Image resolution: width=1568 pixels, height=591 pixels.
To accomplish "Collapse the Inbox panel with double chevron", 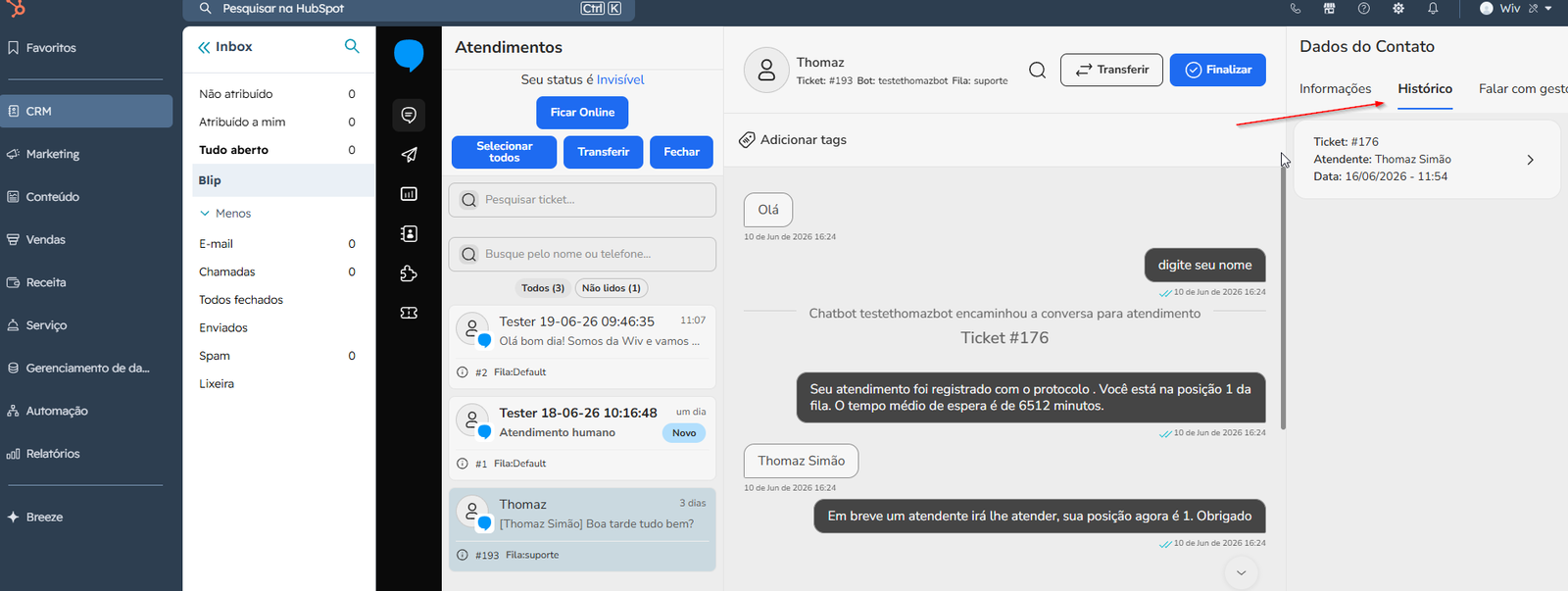I will point(204,47).
